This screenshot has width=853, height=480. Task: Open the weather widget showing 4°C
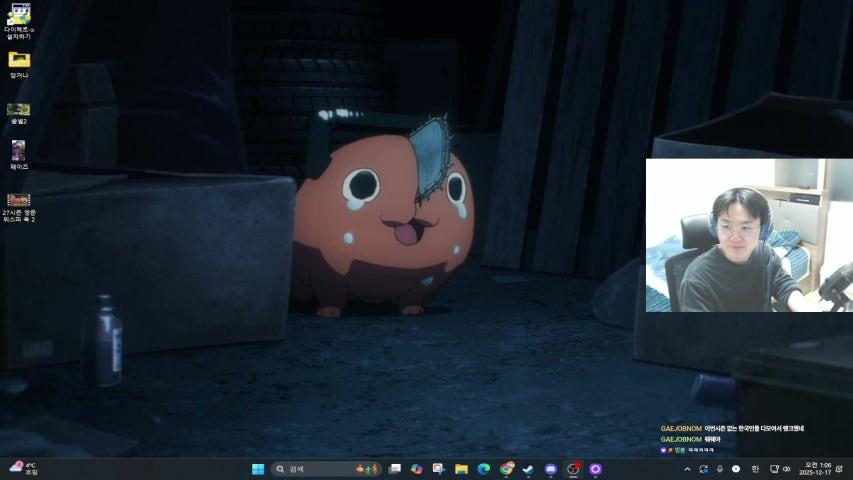23,468
